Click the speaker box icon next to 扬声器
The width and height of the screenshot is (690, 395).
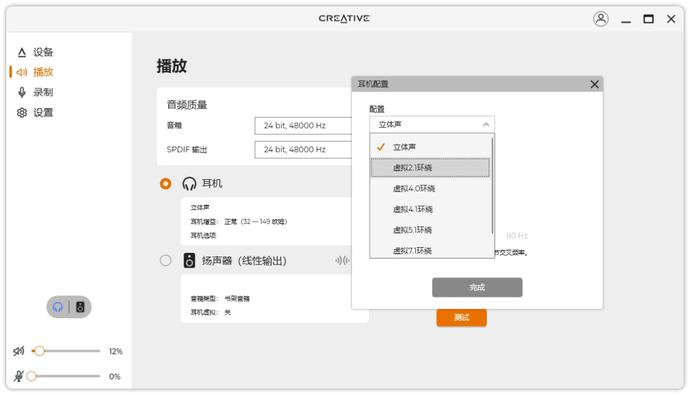coord(189,260)
